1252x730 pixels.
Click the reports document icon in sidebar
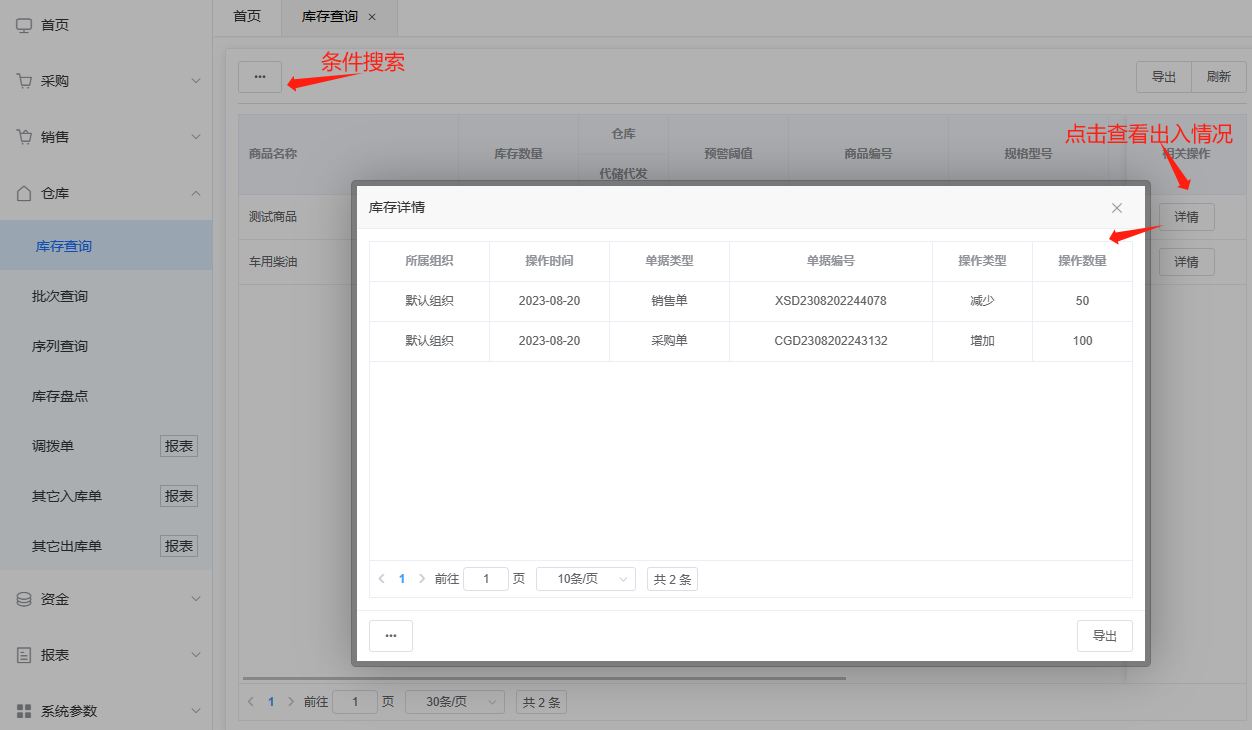24,655
